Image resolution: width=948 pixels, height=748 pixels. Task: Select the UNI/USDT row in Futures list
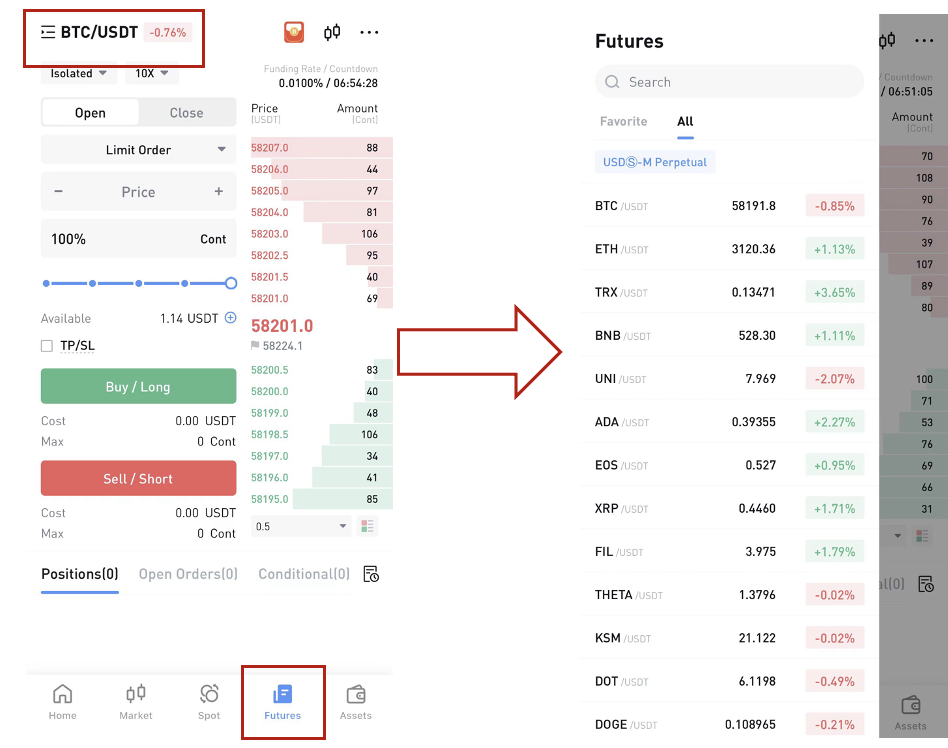tap(729, 379)
